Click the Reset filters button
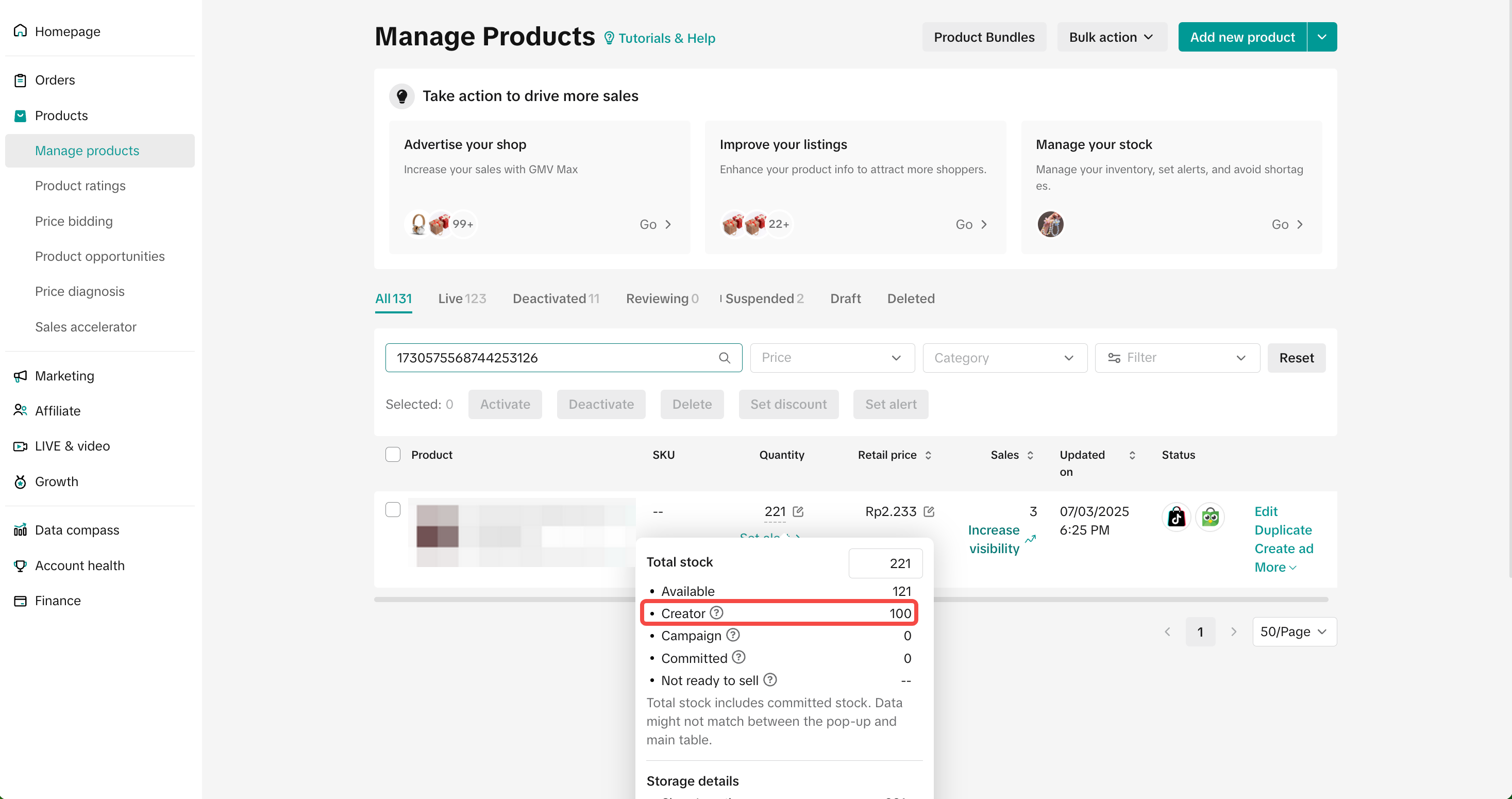1512x799 pixels. click(1296, 358)
